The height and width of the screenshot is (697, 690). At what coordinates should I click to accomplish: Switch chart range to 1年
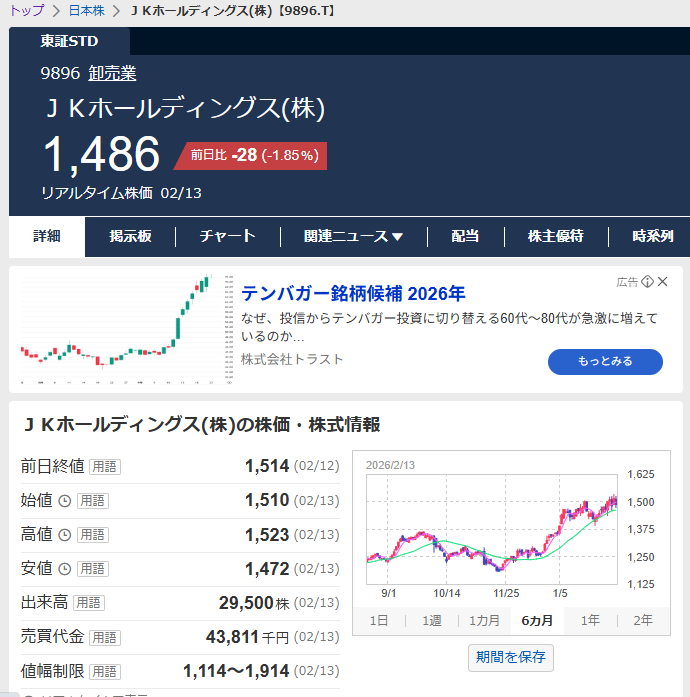click(x=590, y=620)
